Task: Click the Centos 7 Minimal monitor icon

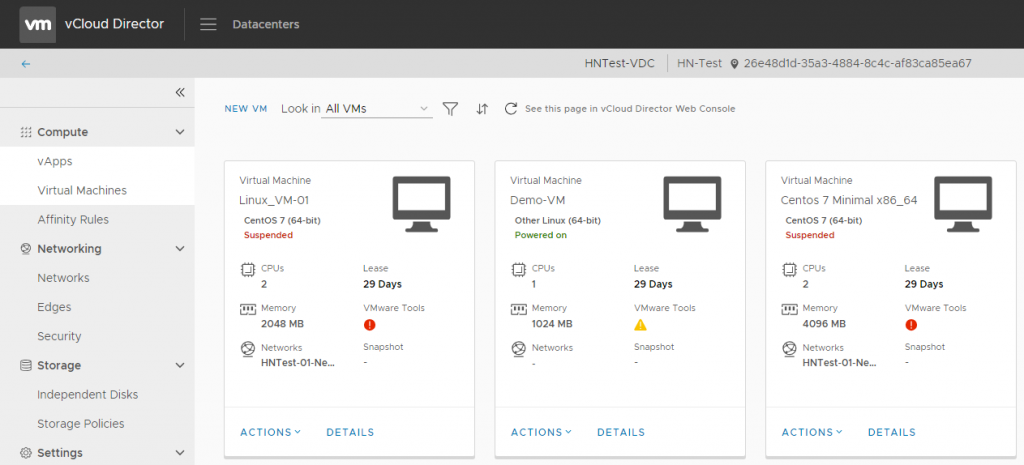Action: [963, 204]
